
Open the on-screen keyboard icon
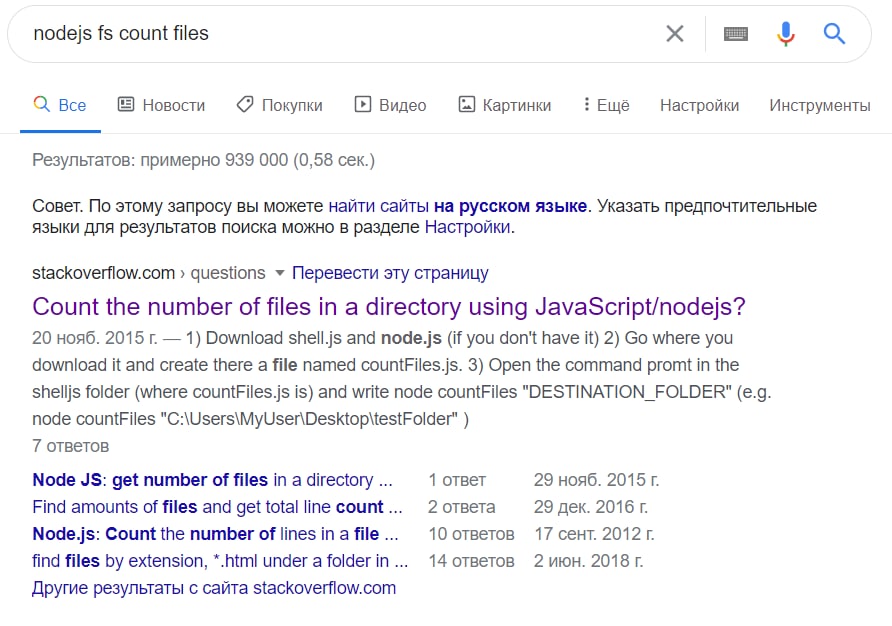pos(736,34)
